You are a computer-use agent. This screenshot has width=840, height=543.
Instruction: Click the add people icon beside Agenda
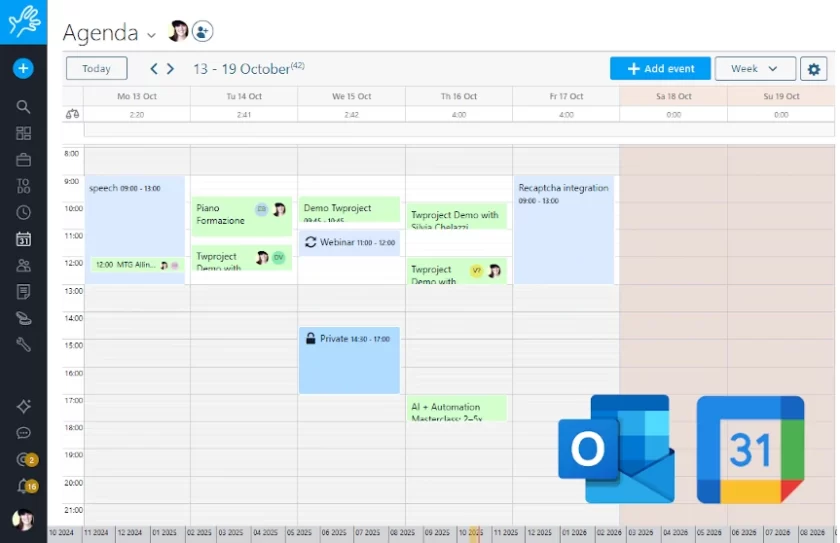click(x=203, y=32)
